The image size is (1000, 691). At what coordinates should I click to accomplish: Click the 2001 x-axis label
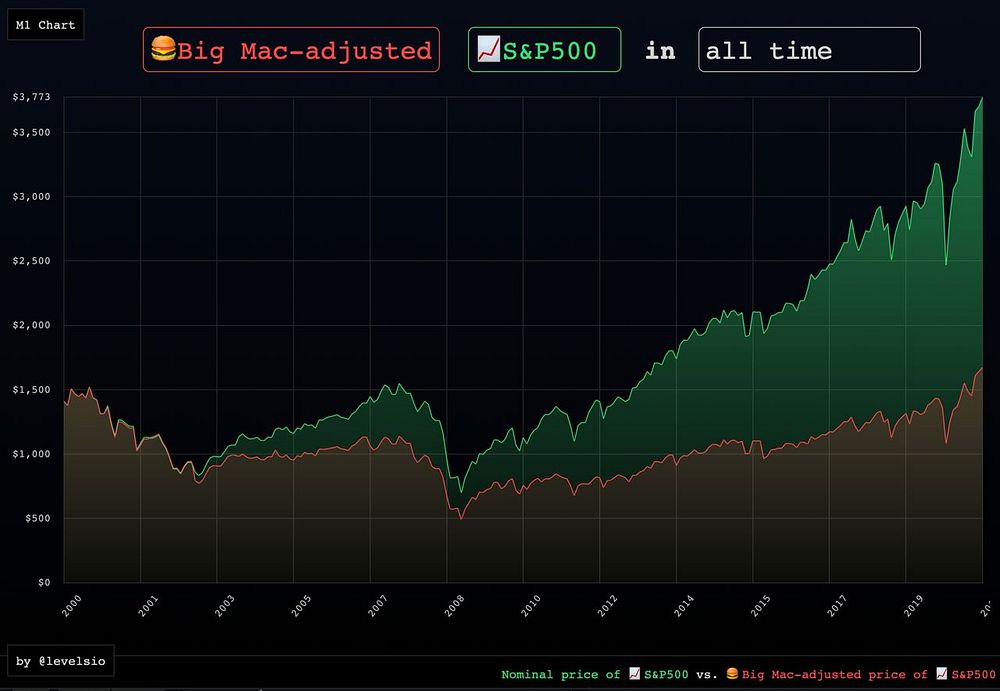coord(148,606)
